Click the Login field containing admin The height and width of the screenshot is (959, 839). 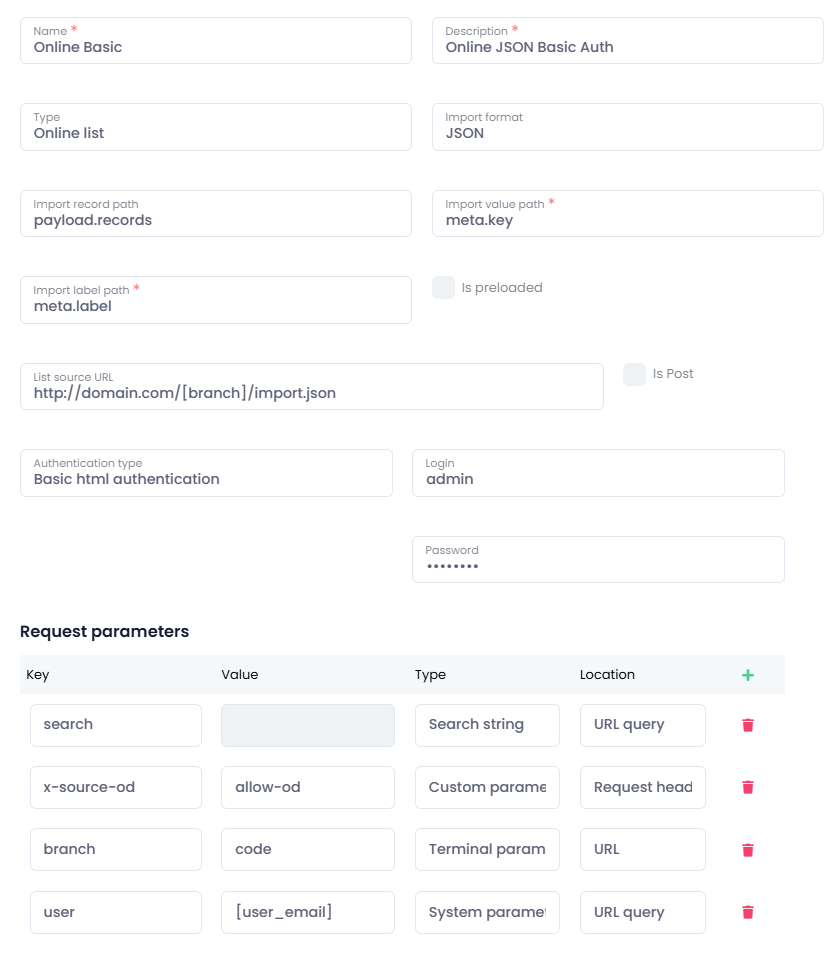tap(598, 473)
